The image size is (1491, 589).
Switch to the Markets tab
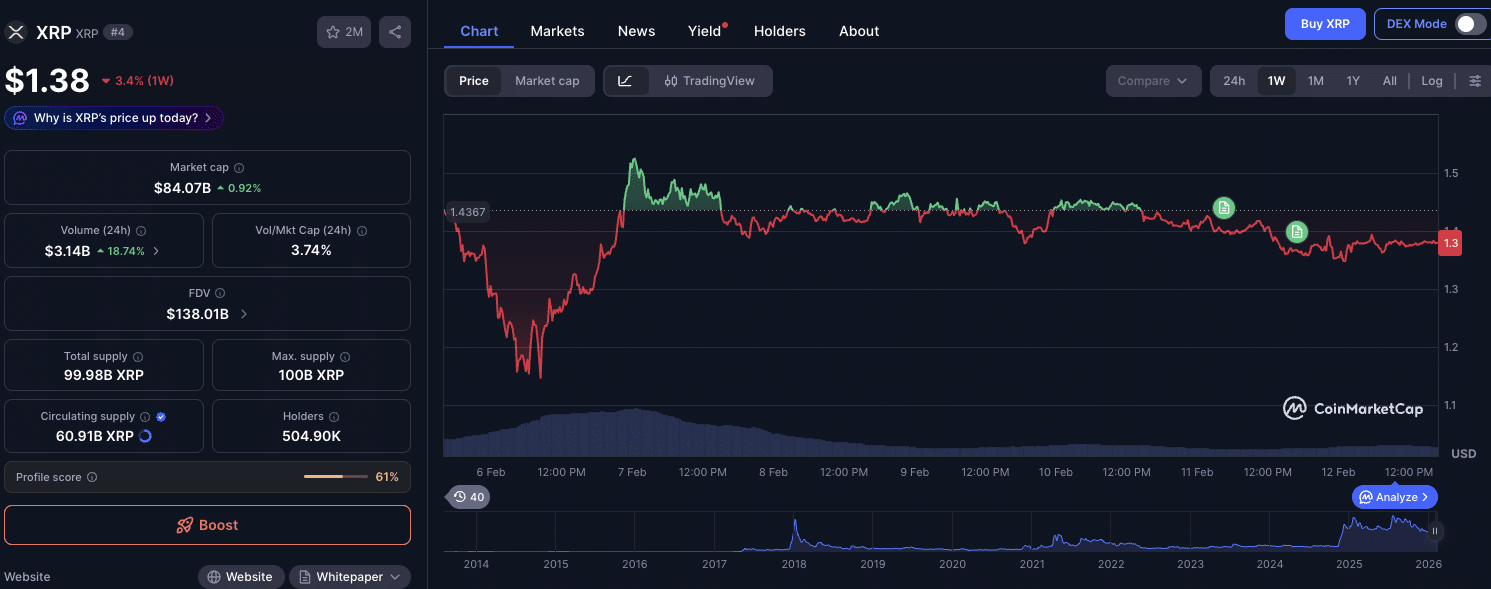coord(557,31)
